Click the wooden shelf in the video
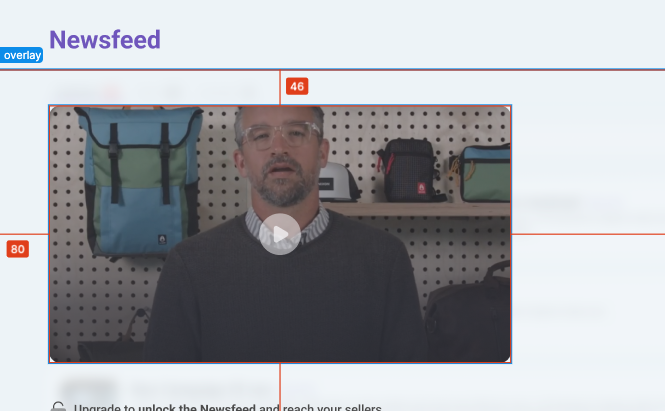665x411 pixels. [418, 209]
